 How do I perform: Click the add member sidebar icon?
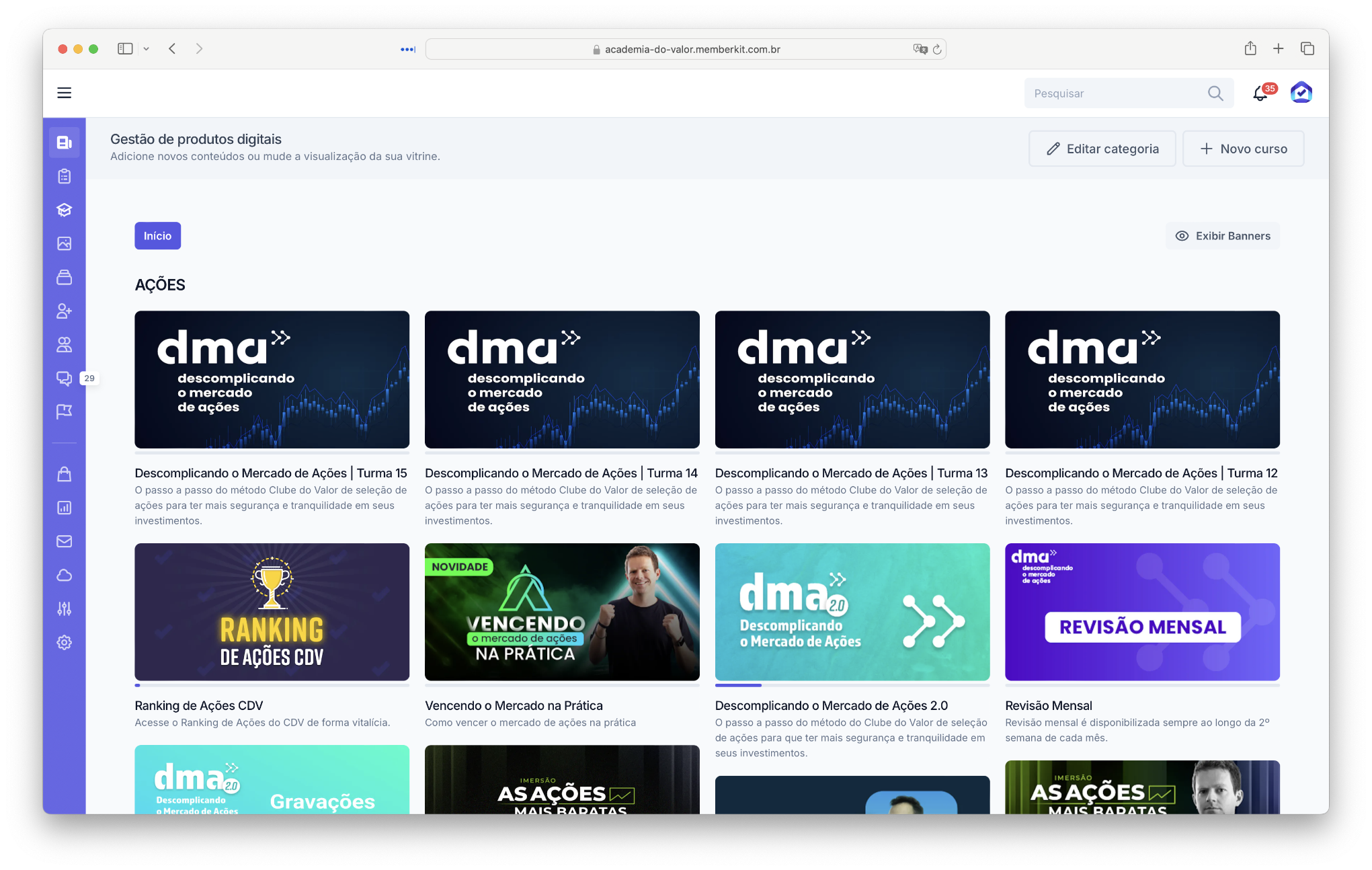tap(65, 311)
